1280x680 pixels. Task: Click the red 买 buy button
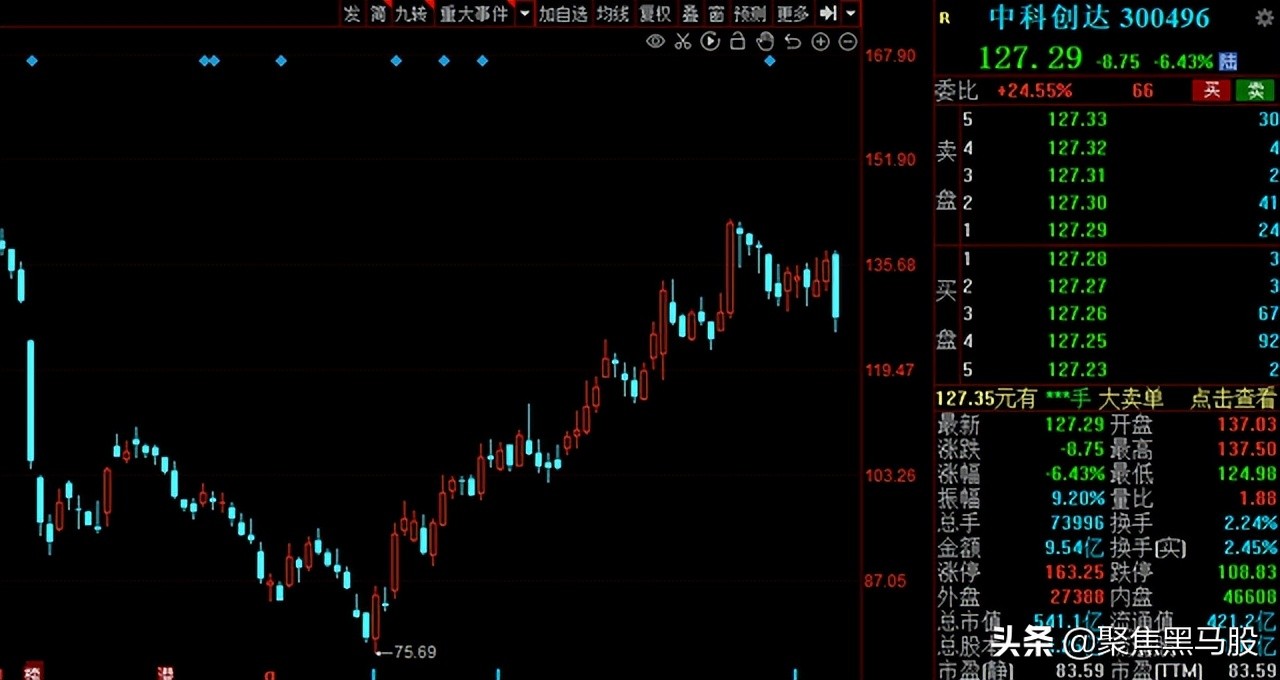coord(1211,90)
